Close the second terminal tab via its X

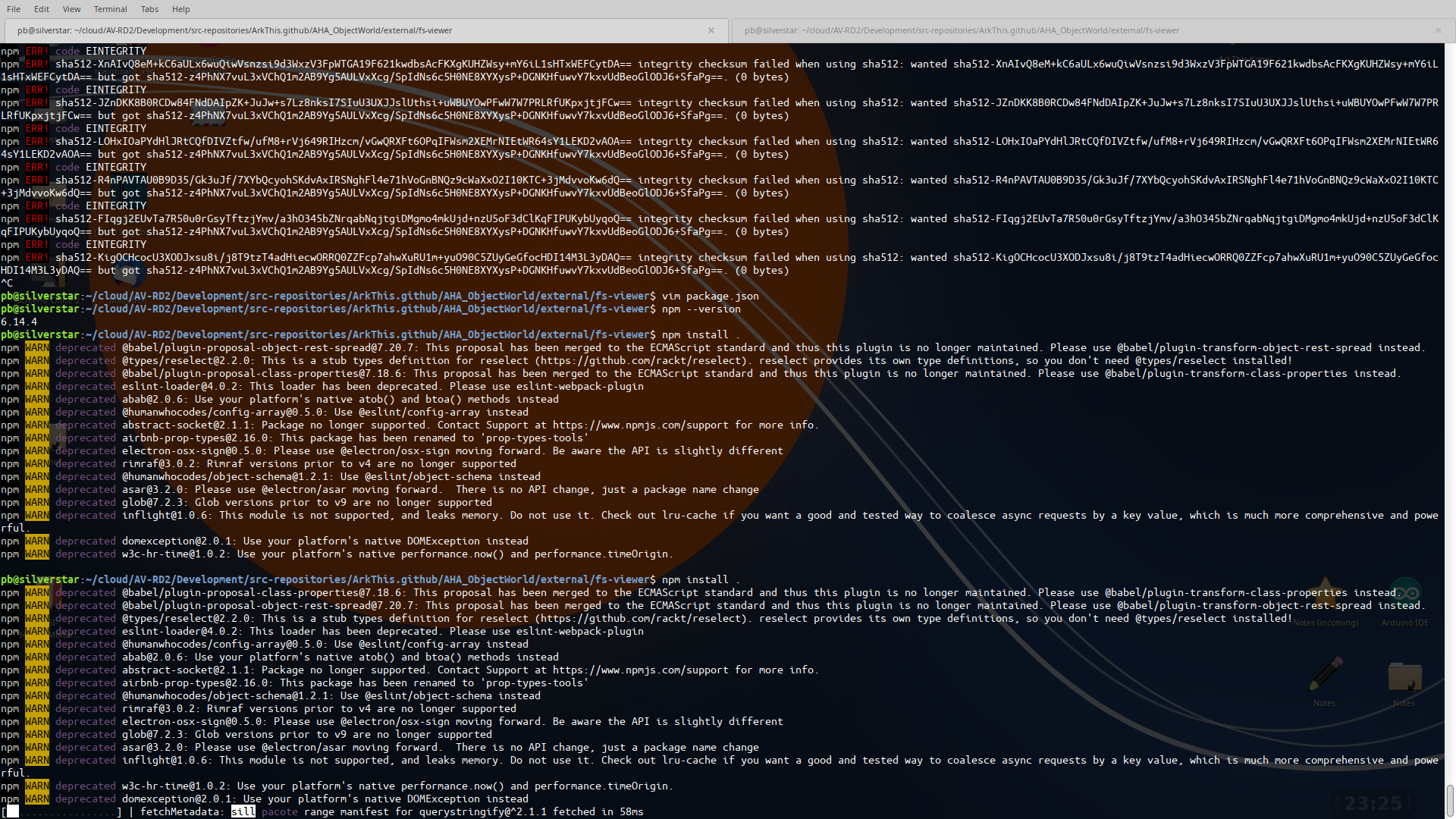coord(1438,30)
